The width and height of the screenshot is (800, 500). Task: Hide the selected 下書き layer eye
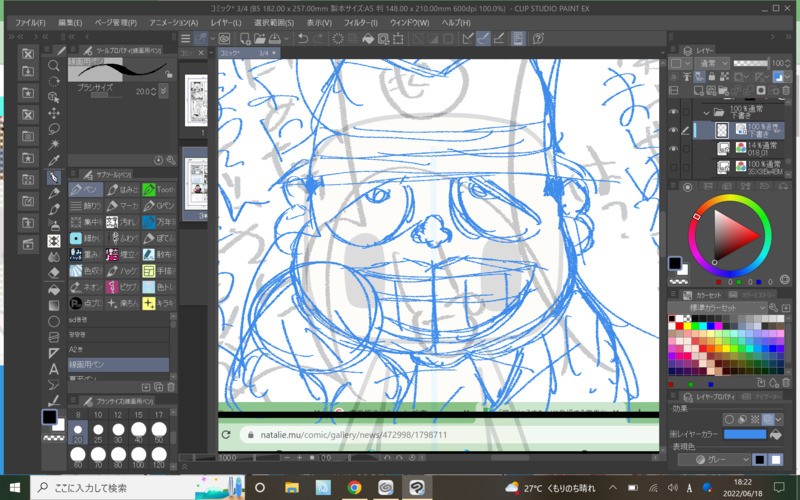click(674, 130)
